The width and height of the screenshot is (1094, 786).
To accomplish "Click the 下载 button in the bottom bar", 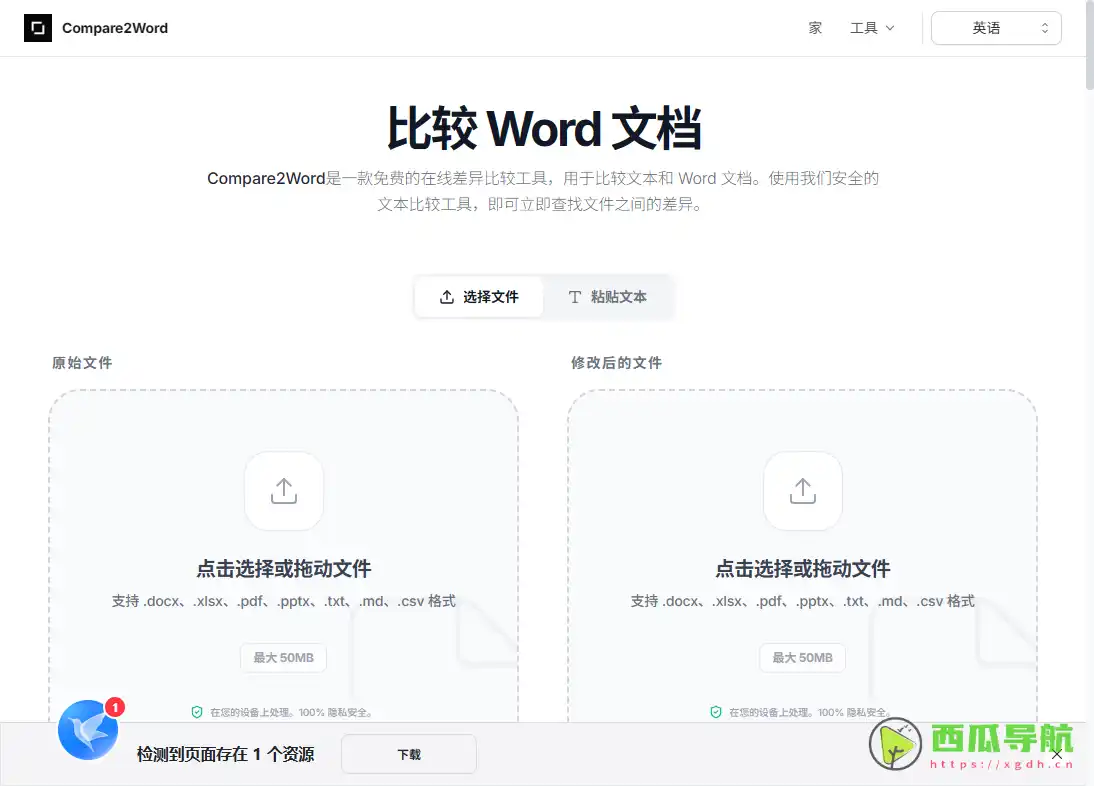I will [408, 754].
